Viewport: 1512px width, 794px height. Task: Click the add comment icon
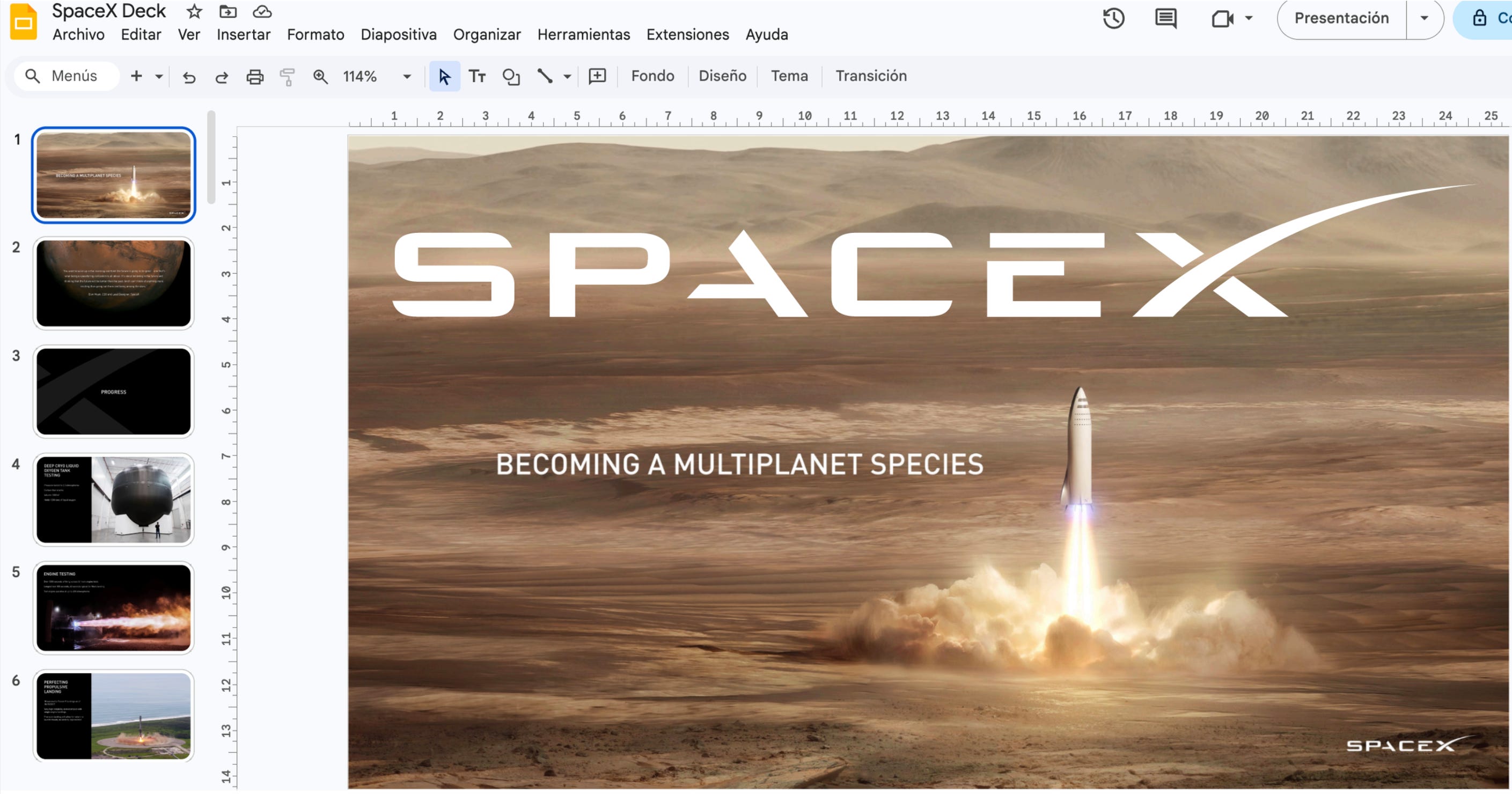(597, 76)
